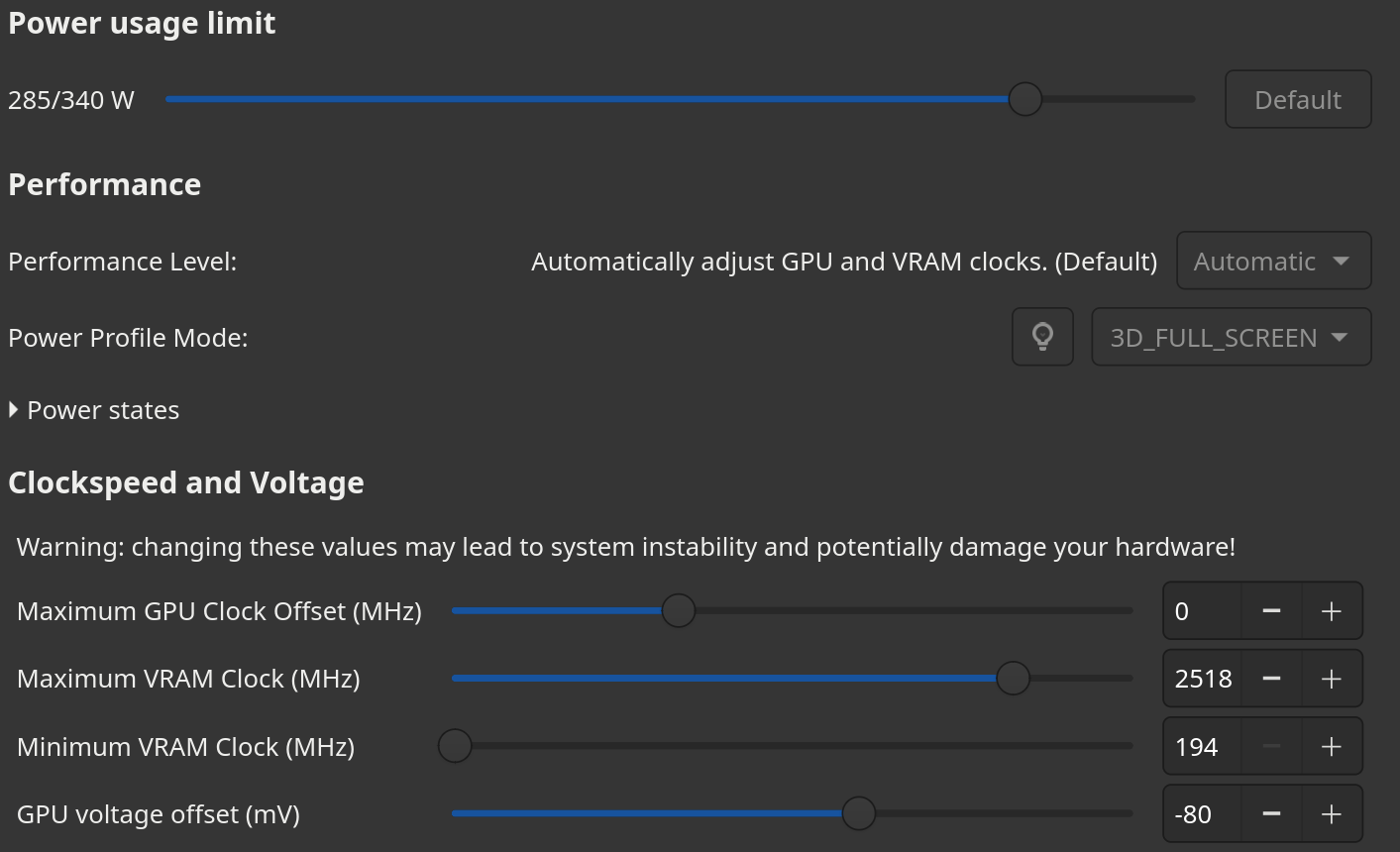Viewport: 1400px width, 852px height.
Task: Click the Minimum VRAM Clock slider handle
Action: coord(455,746)
